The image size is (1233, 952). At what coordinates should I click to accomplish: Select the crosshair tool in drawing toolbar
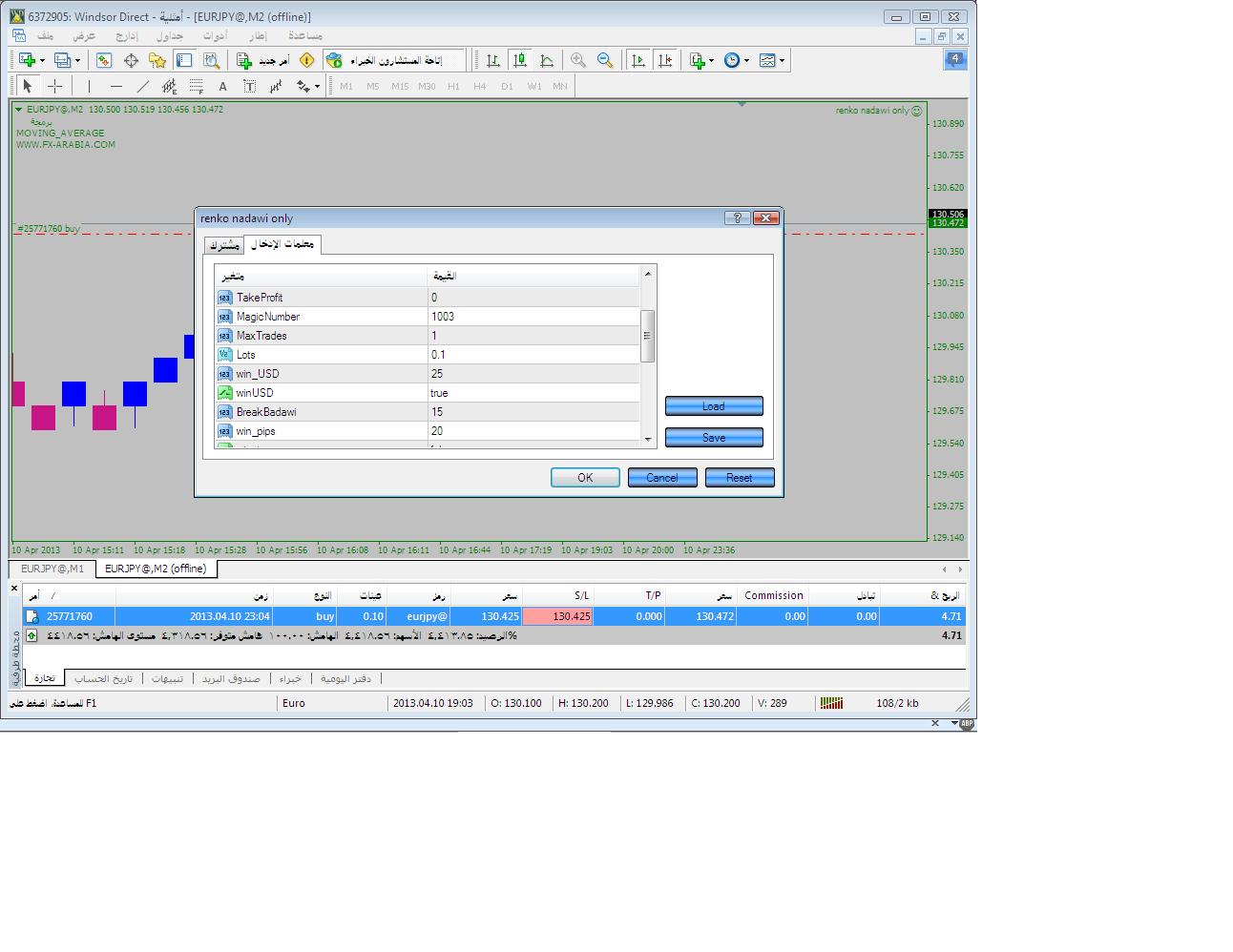[x=54, y=86]
